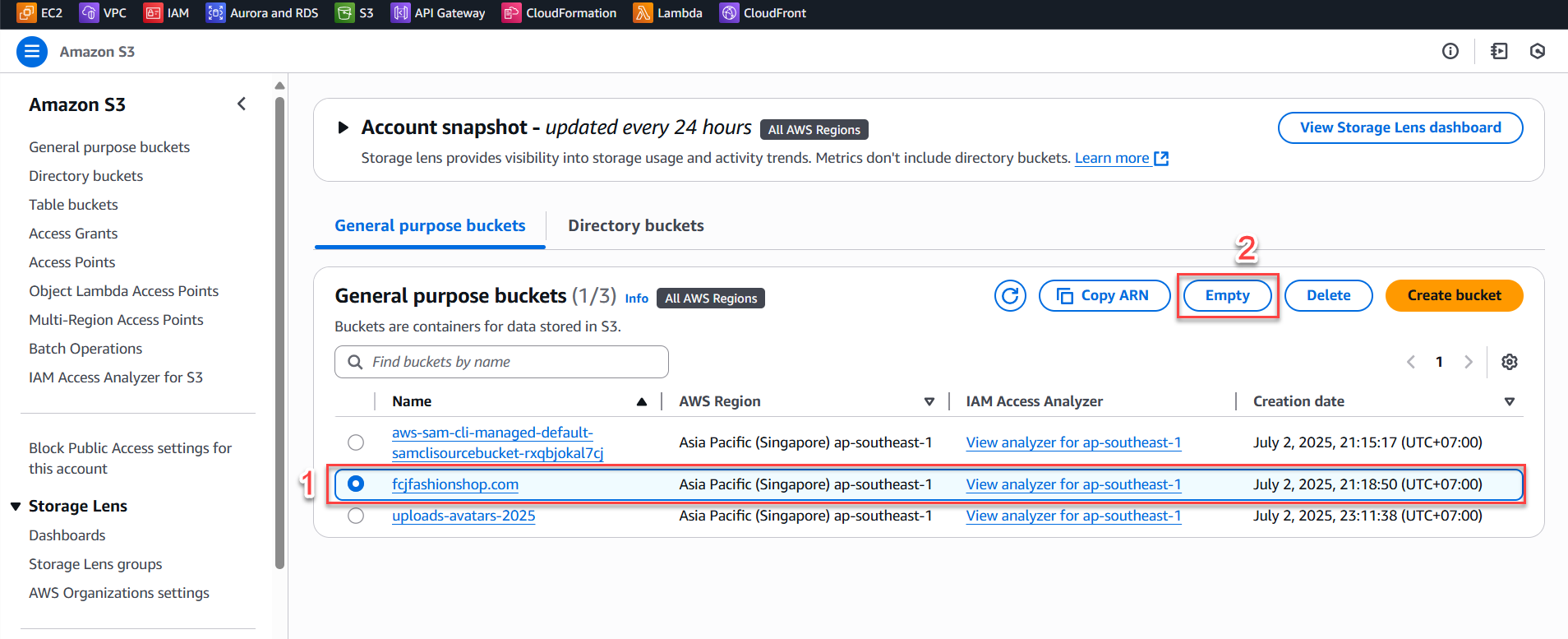Image resolution: width=1568 pixels, height=639 pixels.
Task: Toggle the hamburger navigation menu button
Action: [x=32, y=52]
